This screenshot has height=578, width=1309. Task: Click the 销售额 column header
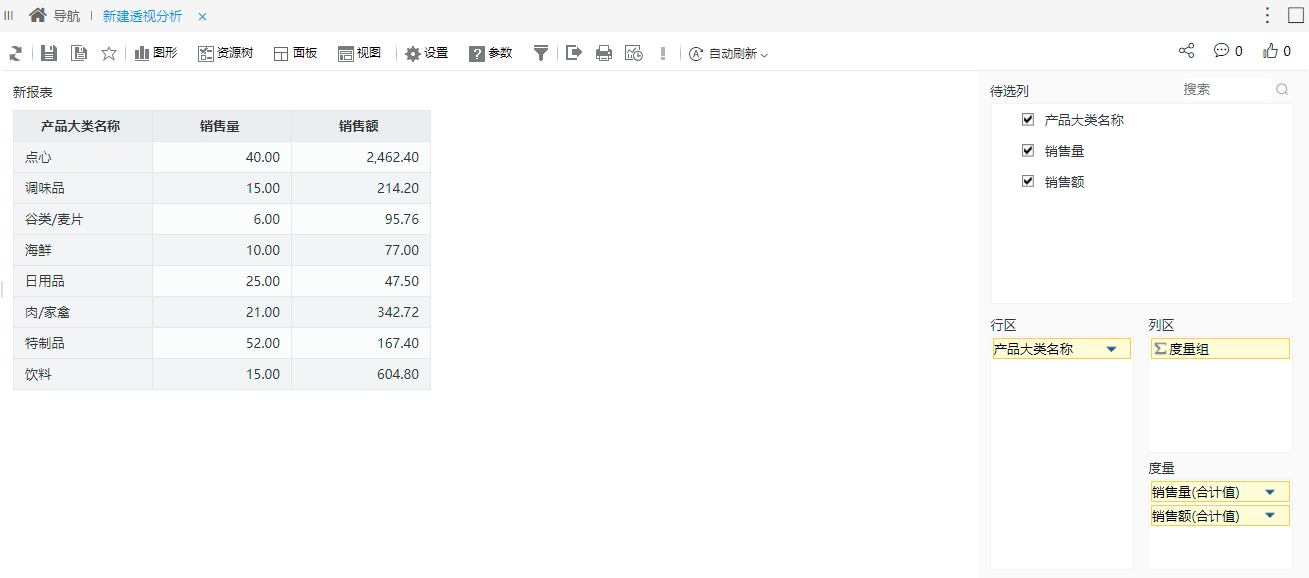point(360,126)
